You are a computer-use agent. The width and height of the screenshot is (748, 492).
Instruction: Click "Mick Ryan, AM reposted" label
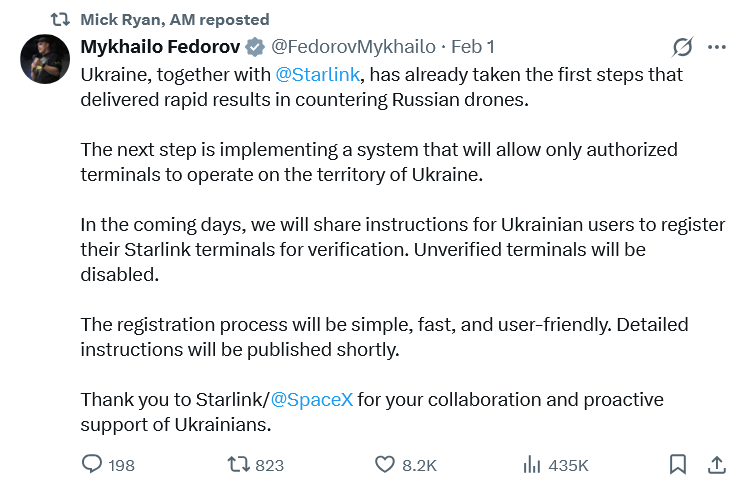(174, 19)
